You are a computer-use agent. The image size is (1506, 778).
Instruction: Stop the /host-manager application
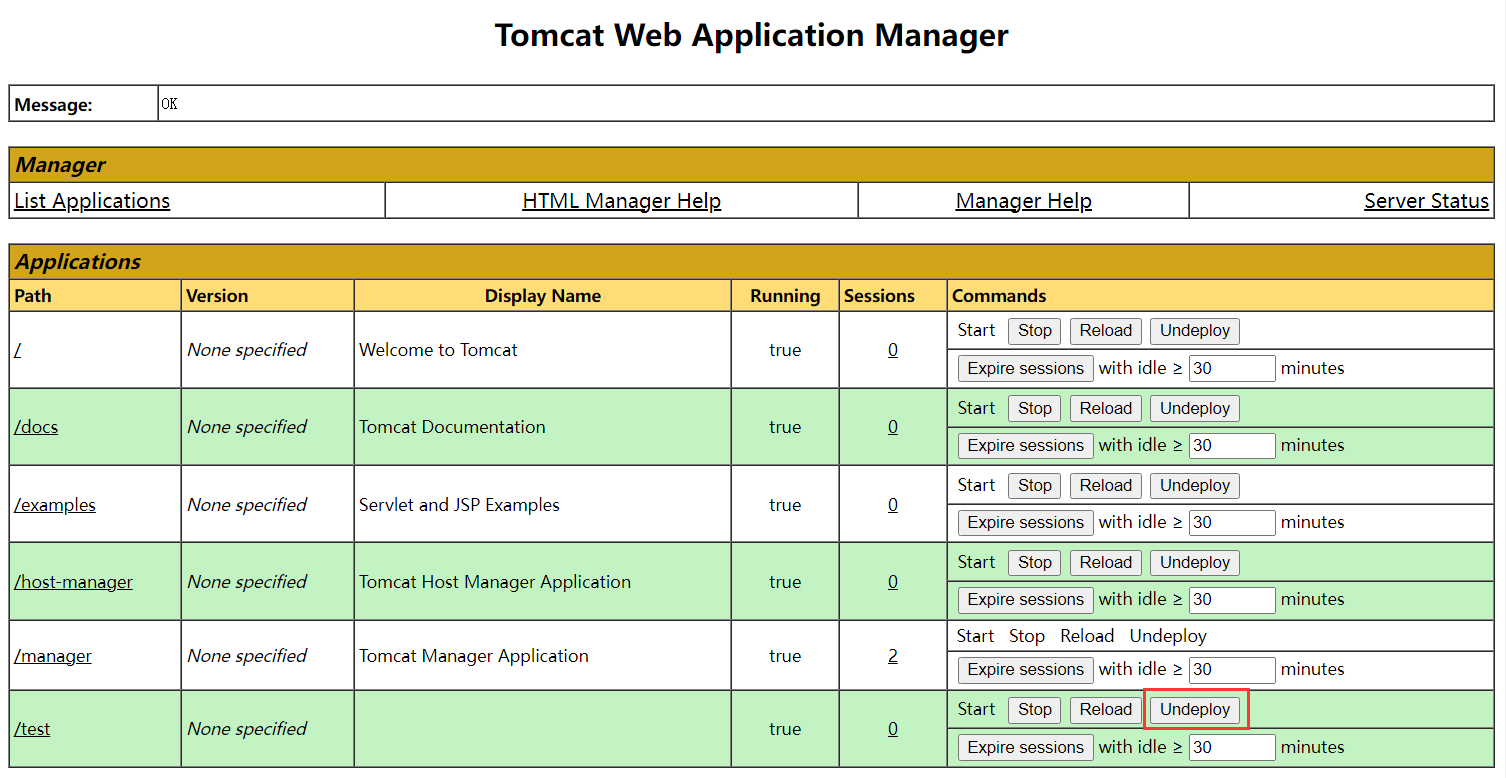(1034, 562)
